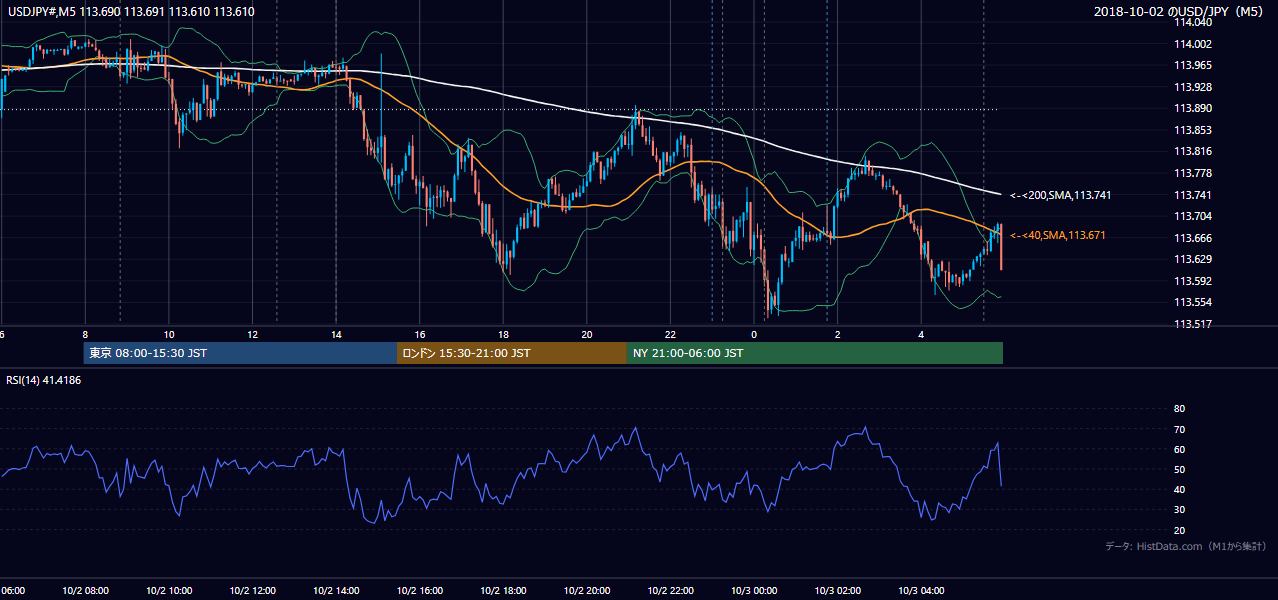Click hour tick 0 below the price chart
The width and height of the screenshot is (1278, 600).
[x=754, y=334]
